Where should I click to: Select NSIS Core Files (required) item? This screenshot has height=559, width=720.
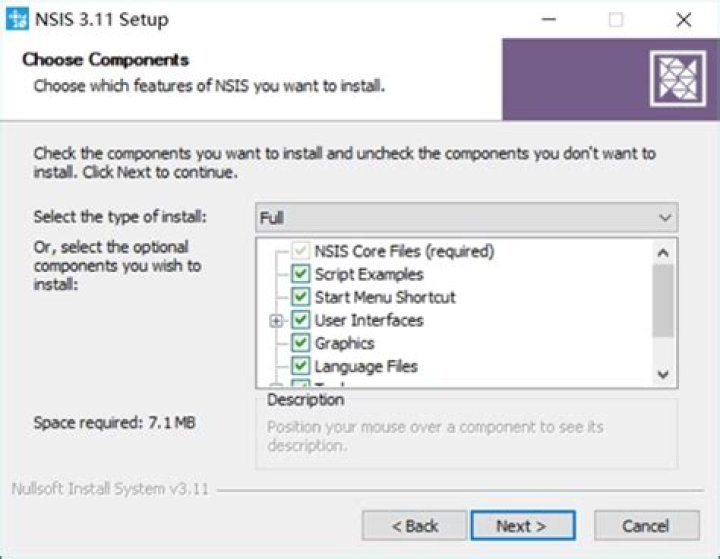tap(404, 251)
